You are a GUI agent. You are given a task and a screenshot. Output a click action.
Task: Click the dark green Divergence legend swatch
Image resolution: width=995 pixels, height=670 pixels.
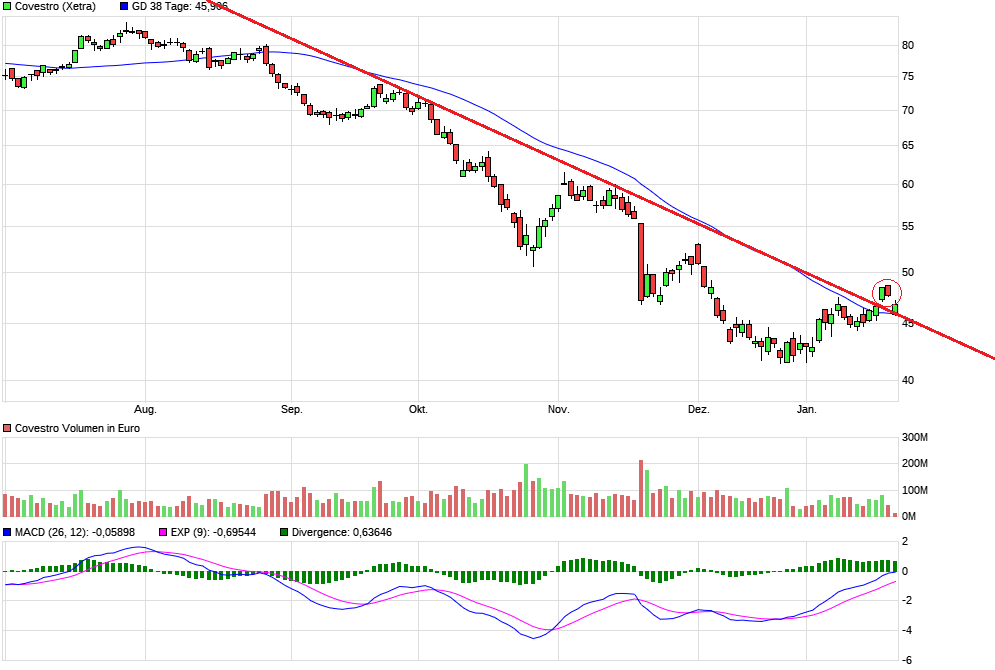click(284, 532)
